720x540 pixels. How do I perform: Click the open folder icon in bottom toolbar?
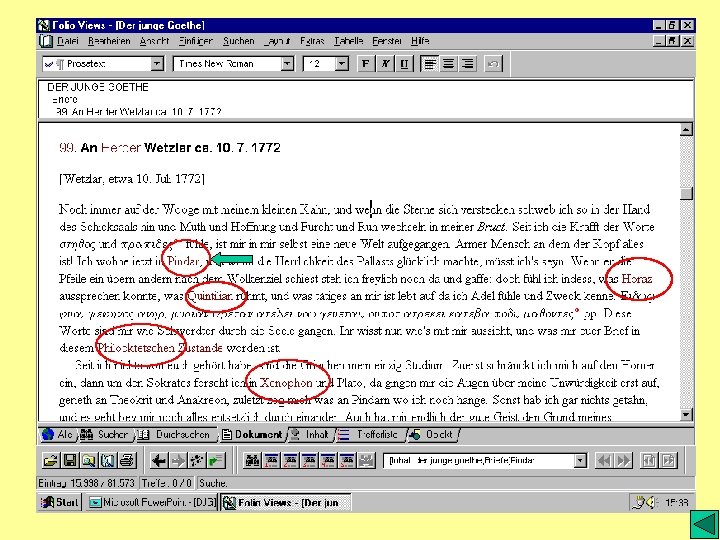pyautogui.click(x=51, y=460)
